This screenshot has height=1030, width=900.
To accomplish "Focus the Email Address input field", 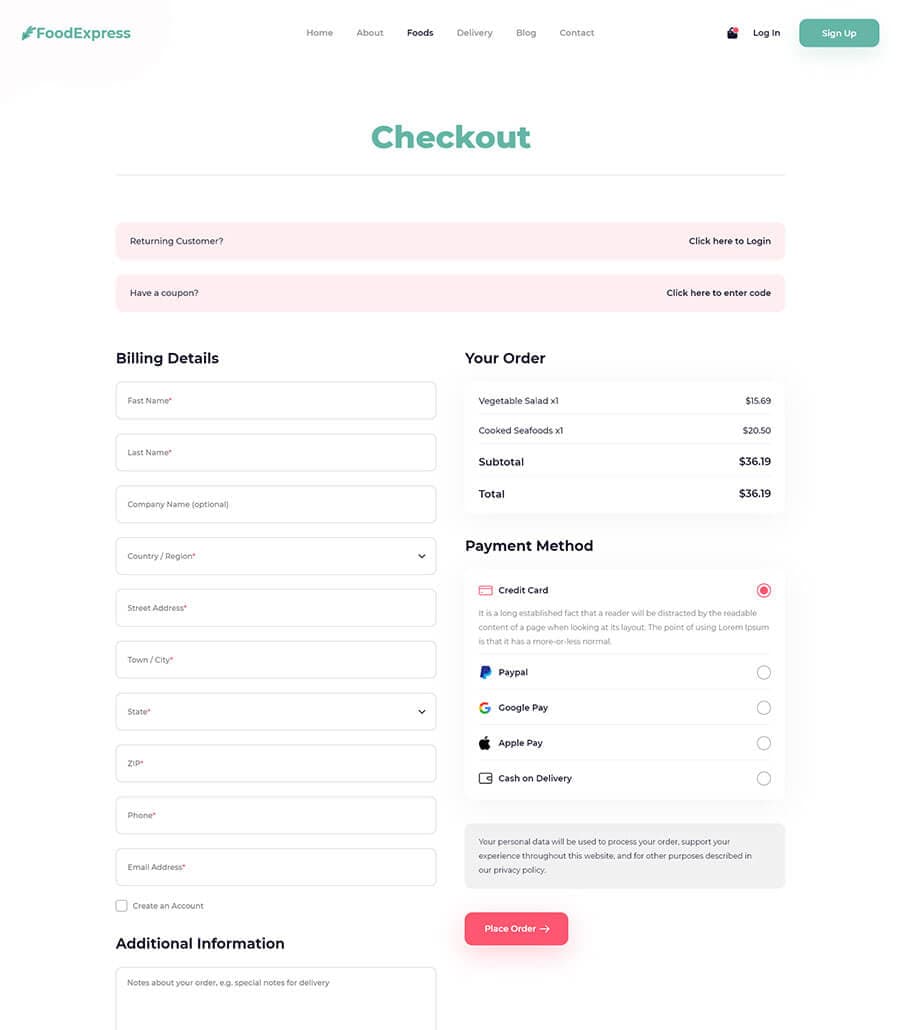I will pyautogui.click(x=276, y=867).
